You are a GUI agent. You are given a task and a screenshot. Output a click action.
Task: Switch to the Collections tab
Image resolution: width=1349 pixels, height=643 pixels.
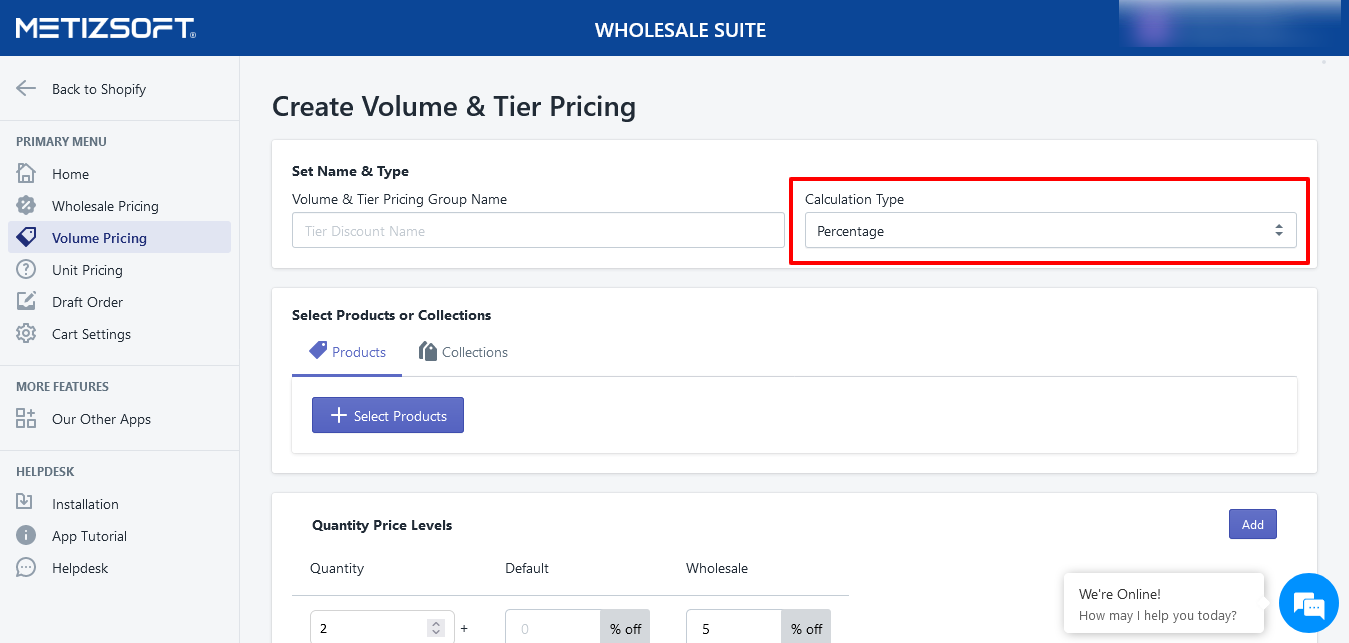click(x=463, y=352)
